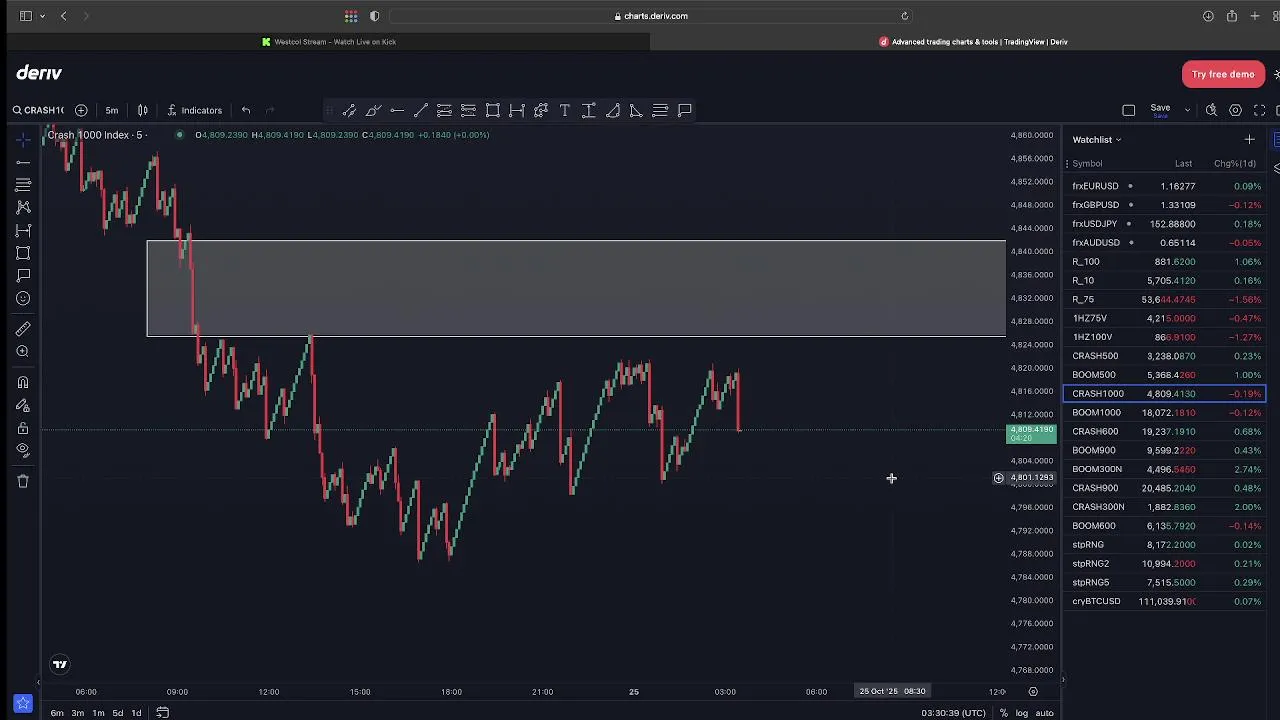Select the ruler measure tool
Image resolution: width=1280 pixels, height=720 pixels.
point(23,329)
